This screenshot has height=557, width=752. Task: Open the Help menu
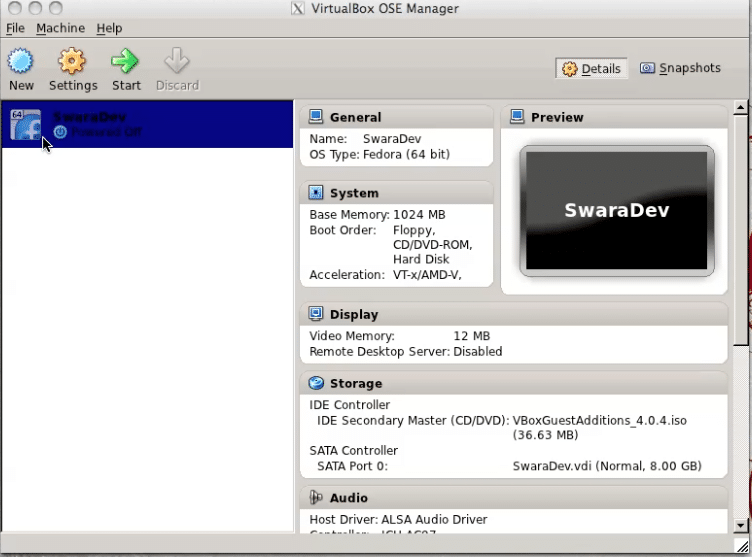coord(109,28)
